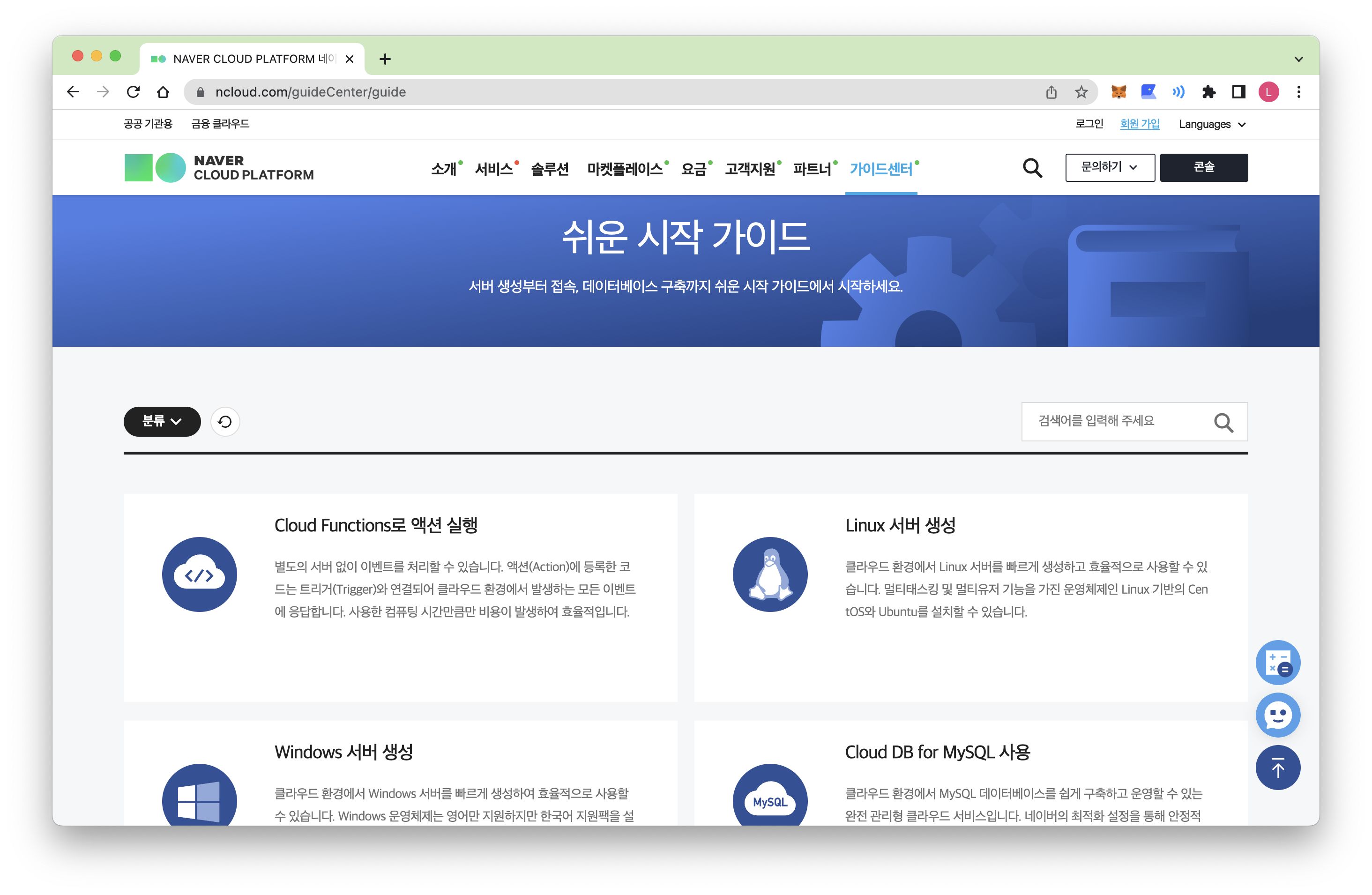Click the Linux penguin guide icon

point(769,574)
